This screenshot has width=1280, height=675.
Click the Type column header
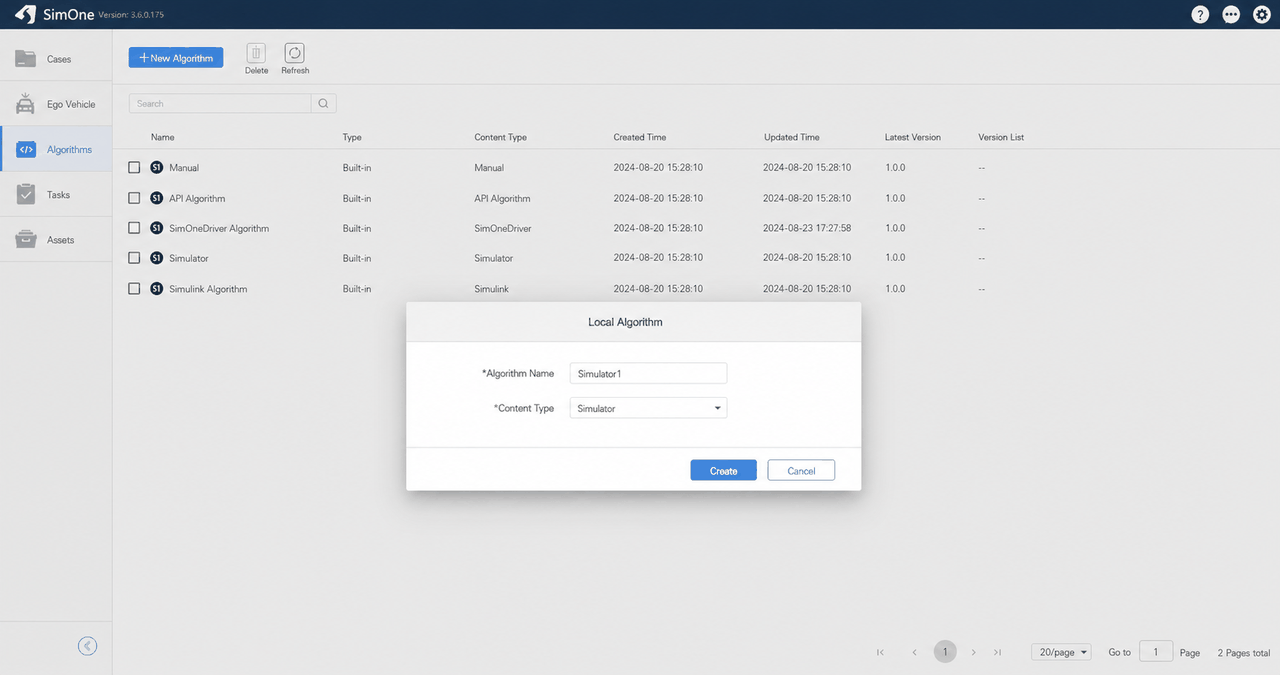tap(352, 137)
